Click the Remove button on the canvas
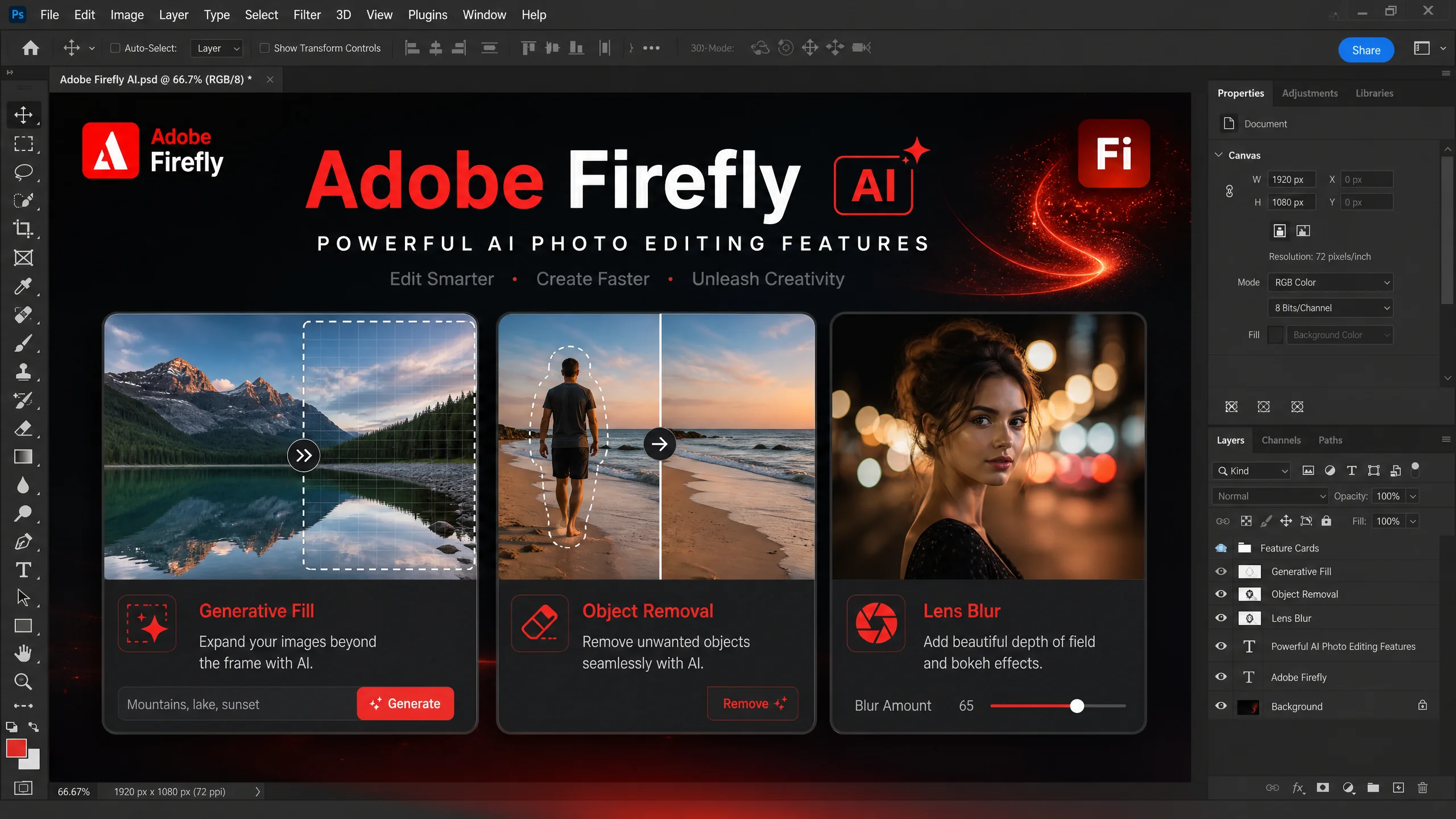Image resolution: width=1456 pixels, height=819 pixels. coord(752,704)
